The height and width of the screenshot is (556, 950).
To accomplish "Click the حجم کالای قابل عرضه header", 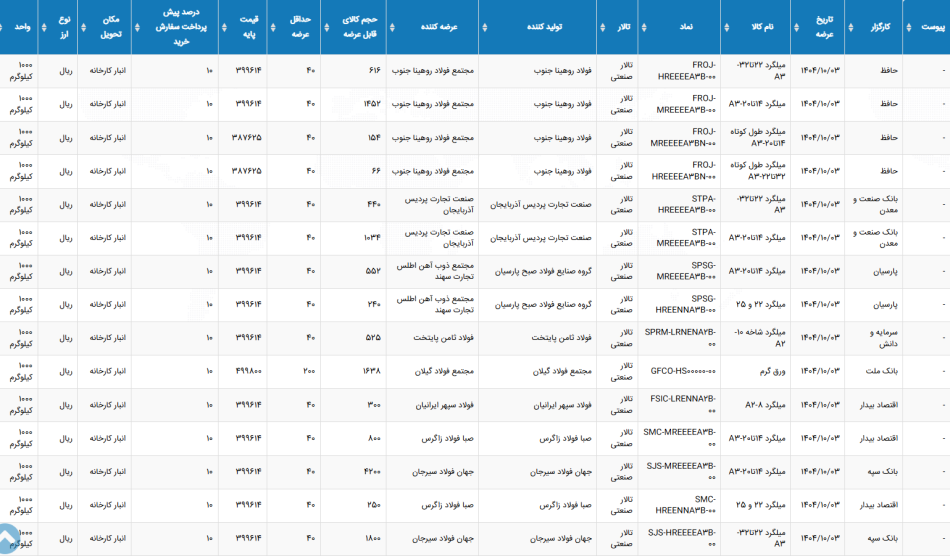I will pos(360,27).
